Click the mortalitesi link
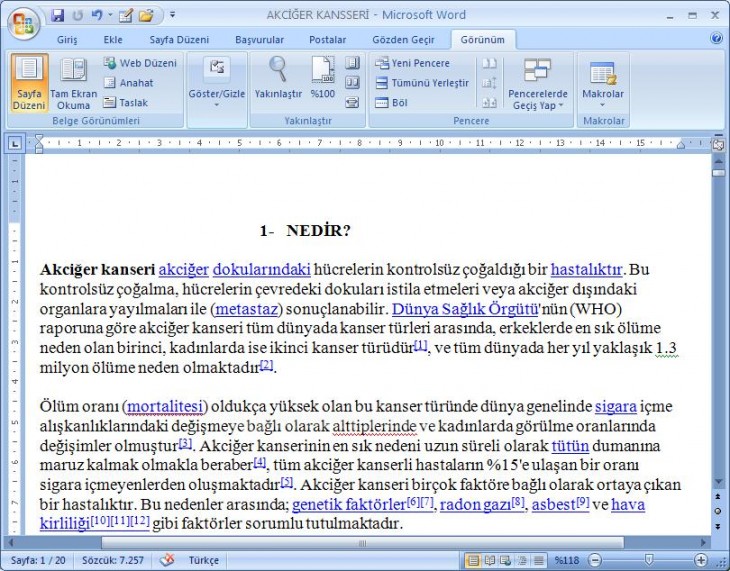The width and height of the screenshot is (730, 571). (x=165, y=407)
